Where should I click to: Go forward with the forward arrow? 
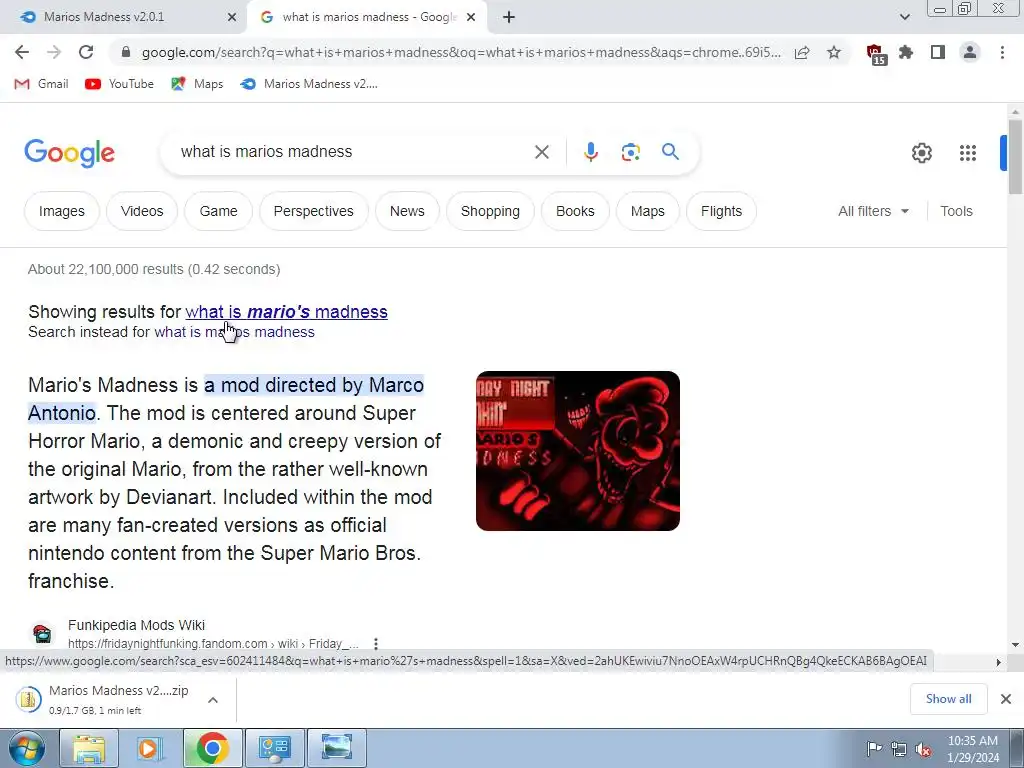[x=54, y=52]
